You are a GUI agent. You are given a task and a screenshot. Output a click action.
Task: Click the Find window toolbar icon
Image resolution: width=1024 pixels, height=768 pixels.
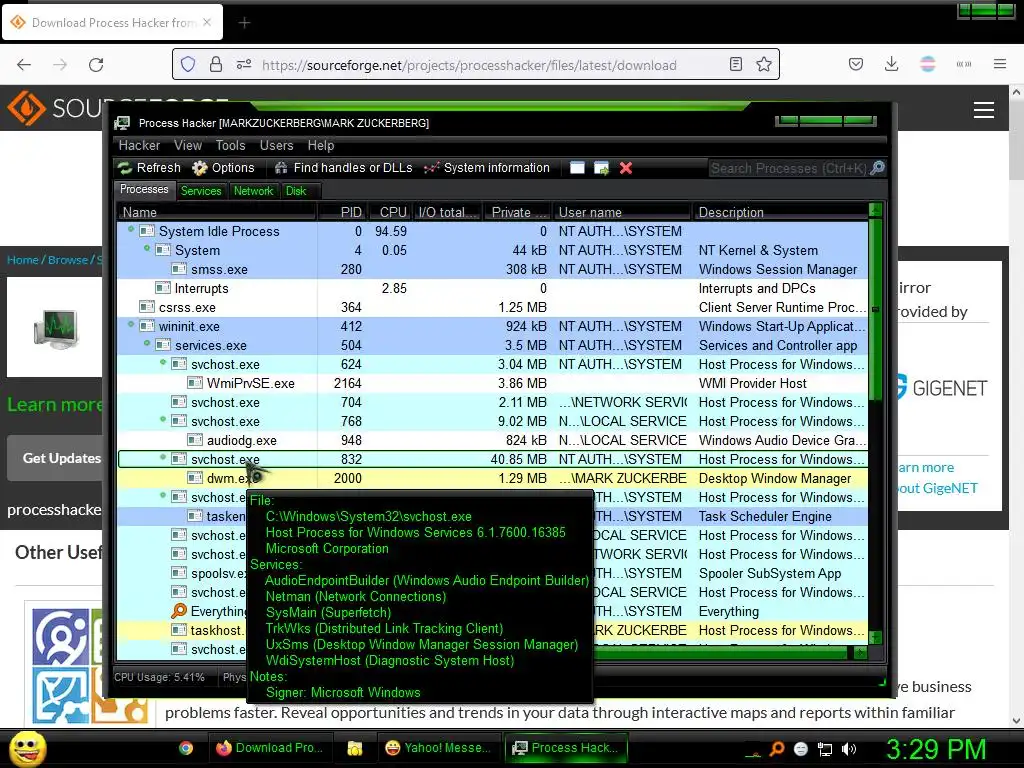tap(577, 168)
